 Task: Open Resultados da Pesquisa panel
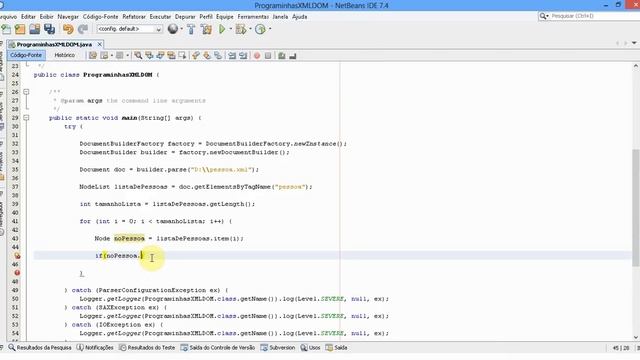40,348
